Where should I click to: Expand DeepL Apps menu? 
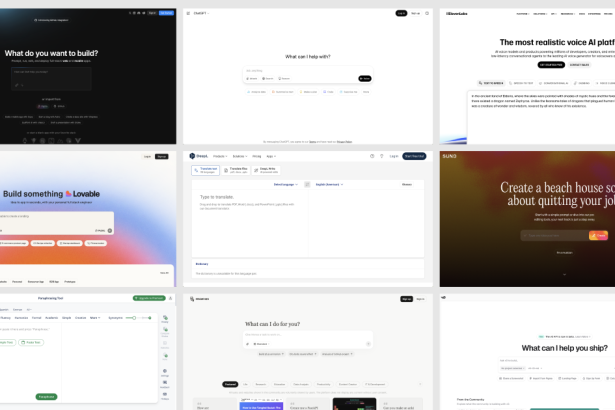coord(271,156)
